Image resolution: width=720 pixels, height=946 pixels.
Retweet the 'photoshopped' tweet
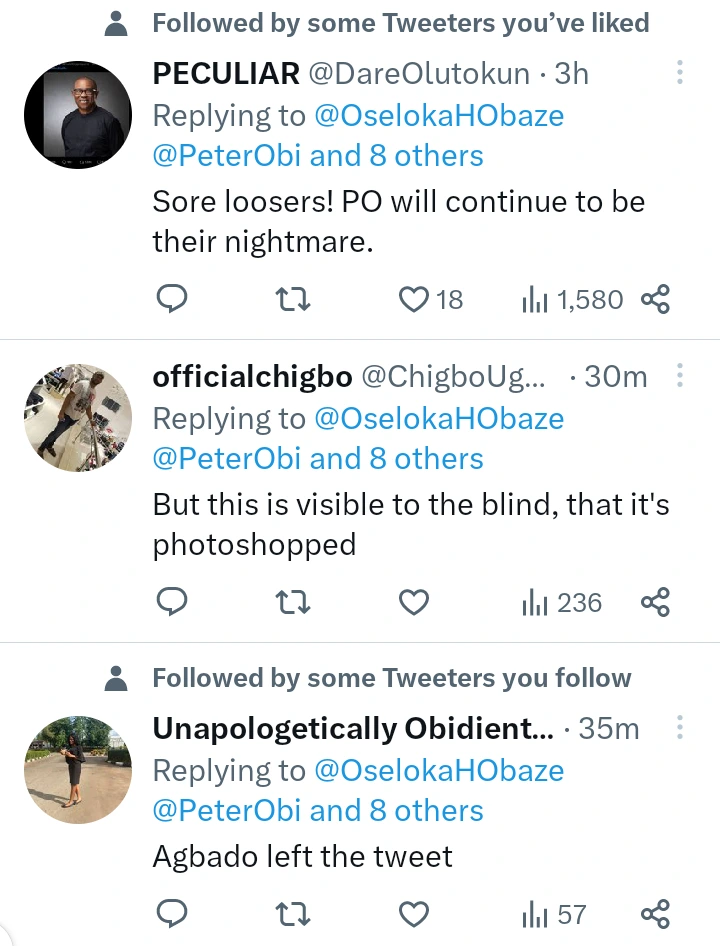291,602
